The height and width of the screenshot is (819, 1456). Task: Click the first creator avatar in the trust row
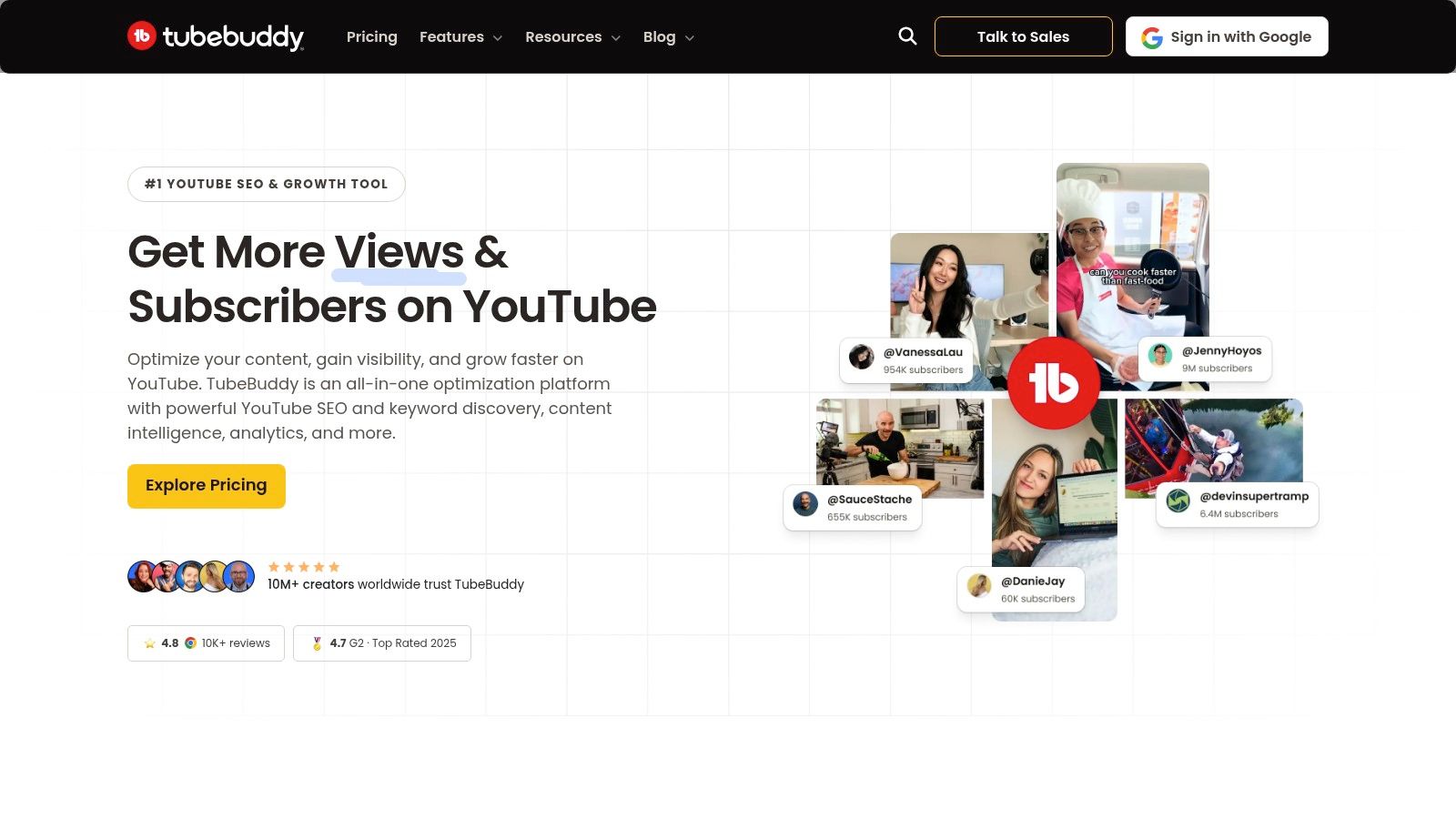pyautogui.click(x=143, y=576)
